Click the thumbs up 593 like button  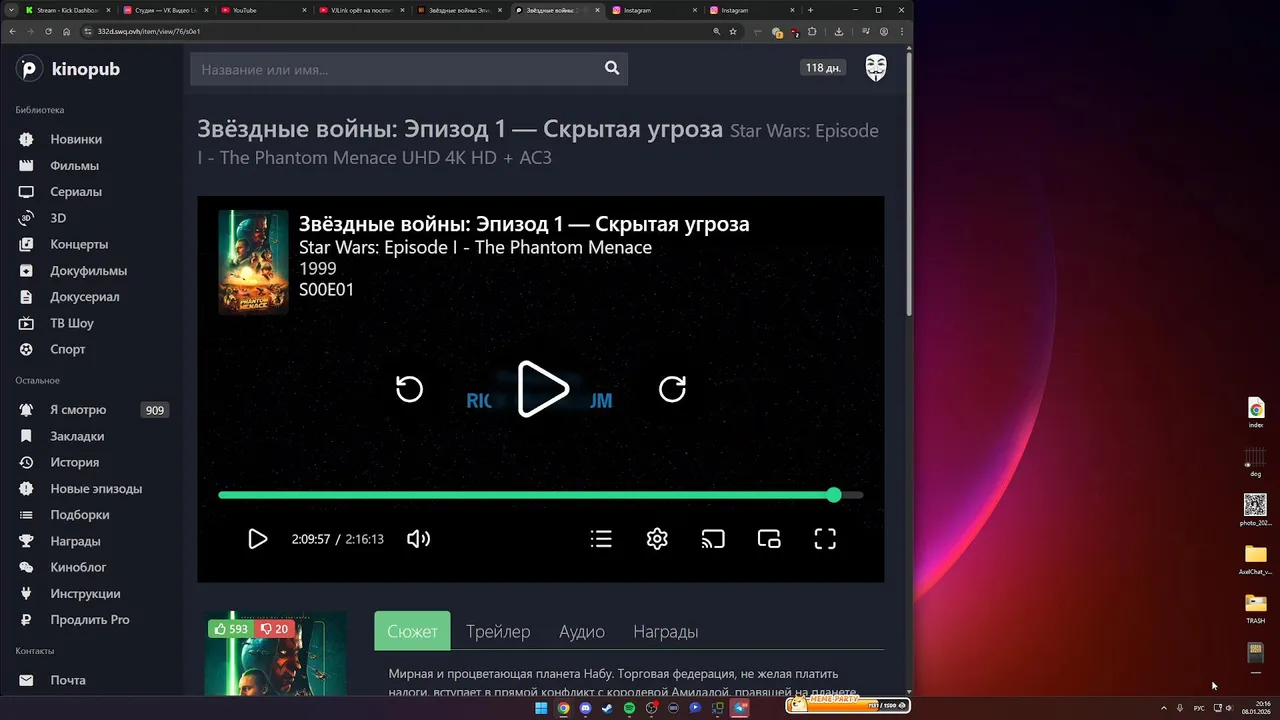pyautogui.click(x=230, y=629)
